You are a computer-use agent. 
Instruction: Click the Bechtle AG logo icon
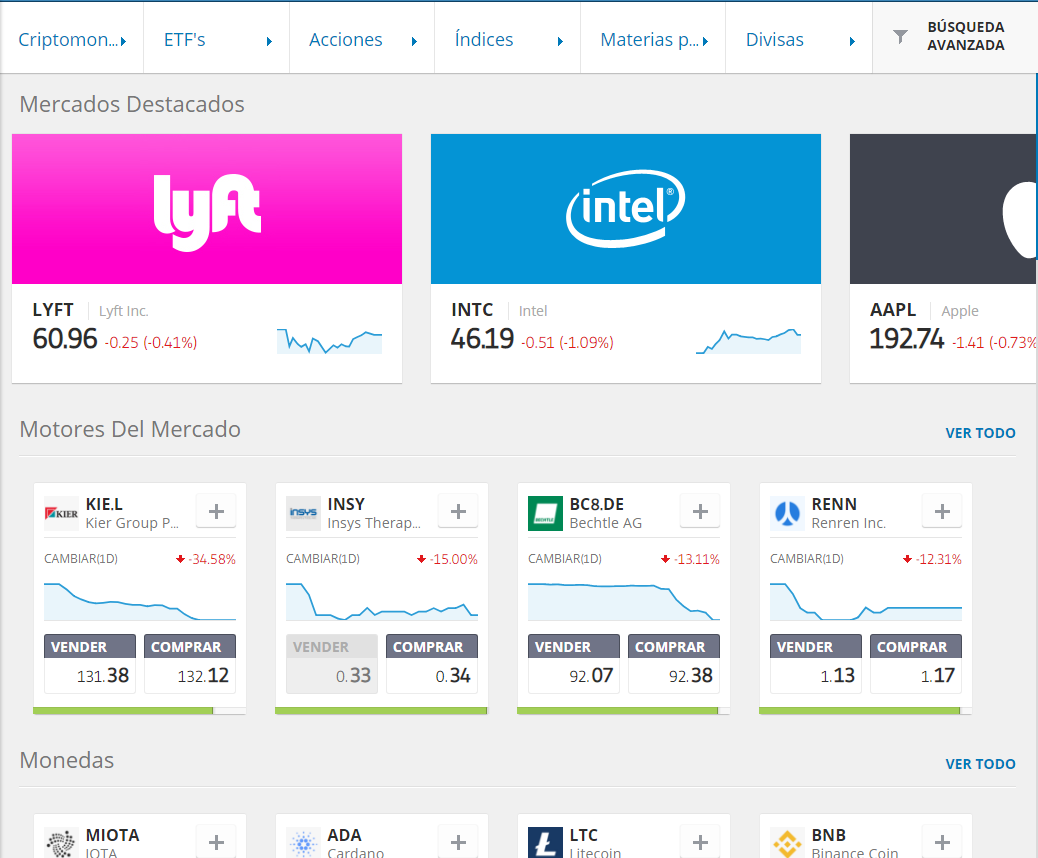point(545,514)
